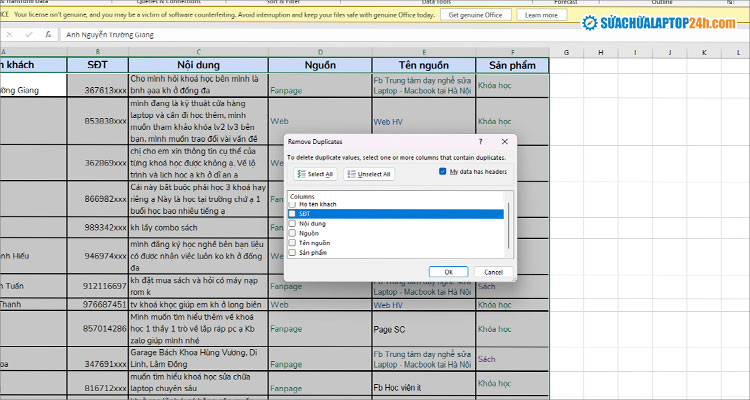Click the Page SC cell

tap(424, 329)
